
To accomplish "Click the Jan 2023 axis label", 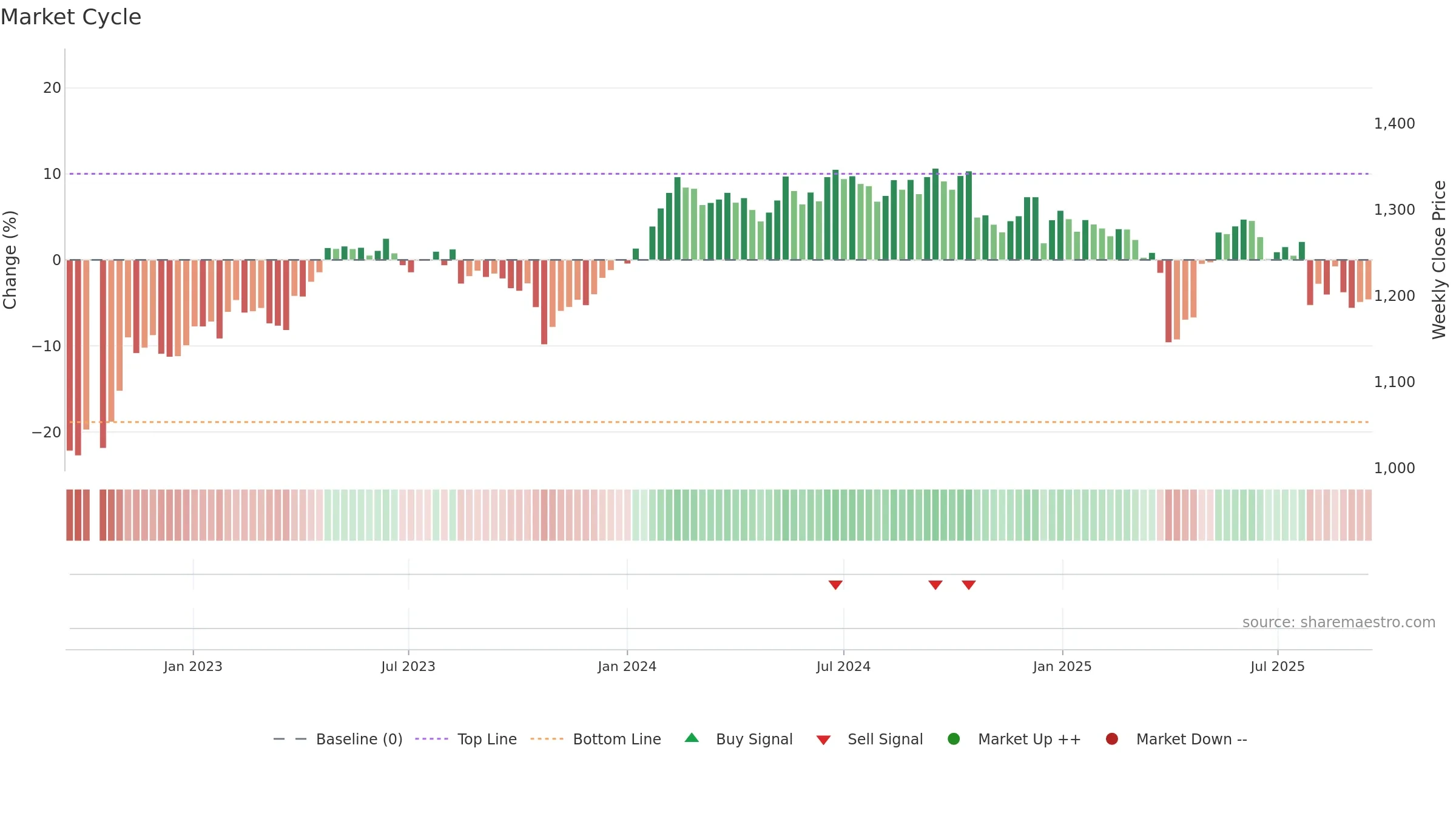I will pyautogui.click(x=193, y=667).
